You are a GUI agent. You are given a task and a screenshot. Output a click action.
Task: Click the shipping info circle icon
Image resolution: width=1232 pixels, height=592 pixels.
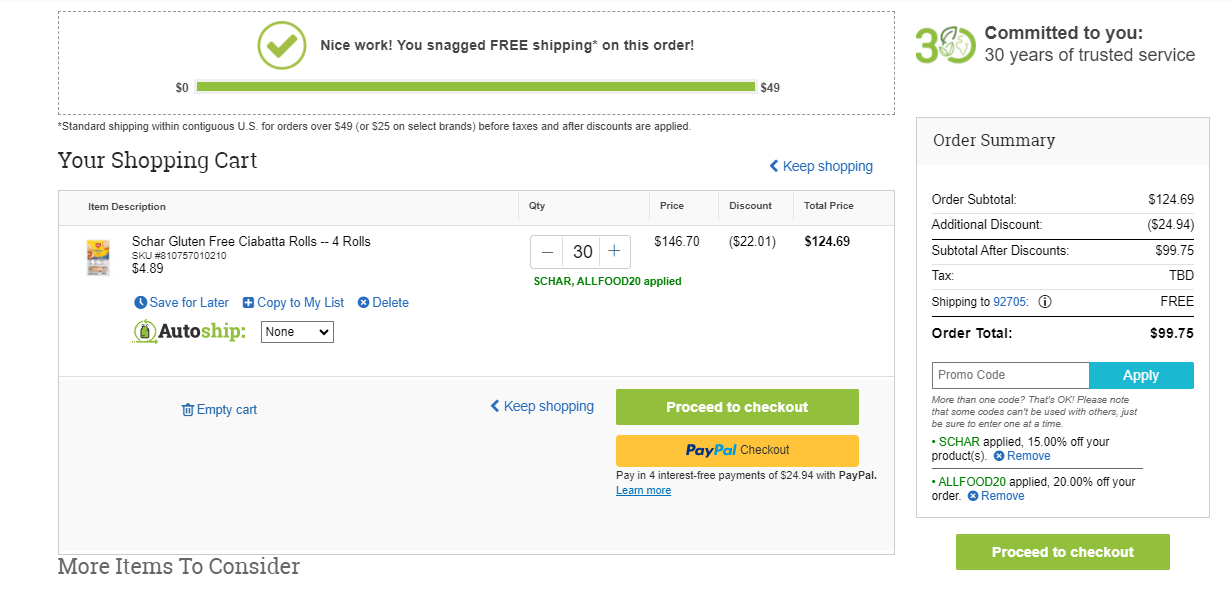point(1045,301)
